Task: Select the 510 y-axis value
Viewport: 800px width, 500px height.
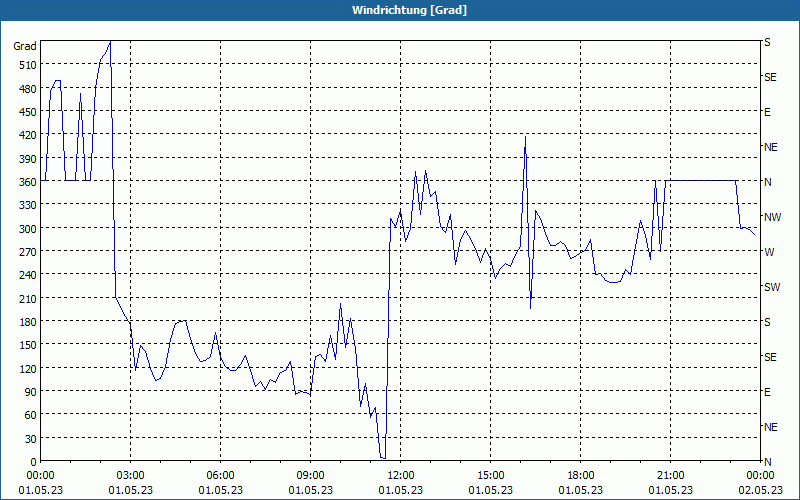Action: click(x=28, y=65)
